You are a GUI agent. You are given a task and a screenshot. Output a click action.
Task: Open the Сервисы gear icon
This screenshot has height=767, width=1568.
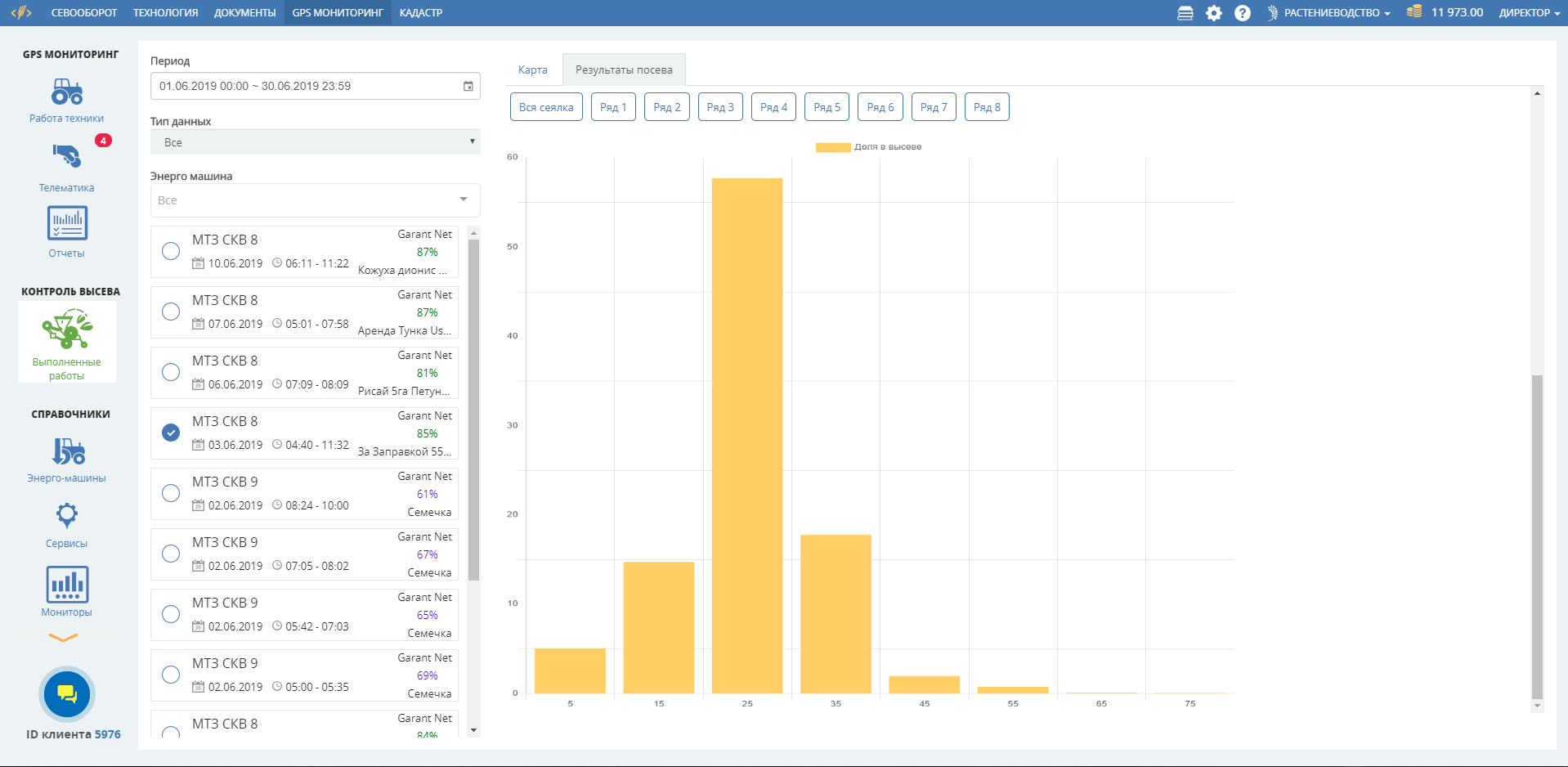(67, 515)
